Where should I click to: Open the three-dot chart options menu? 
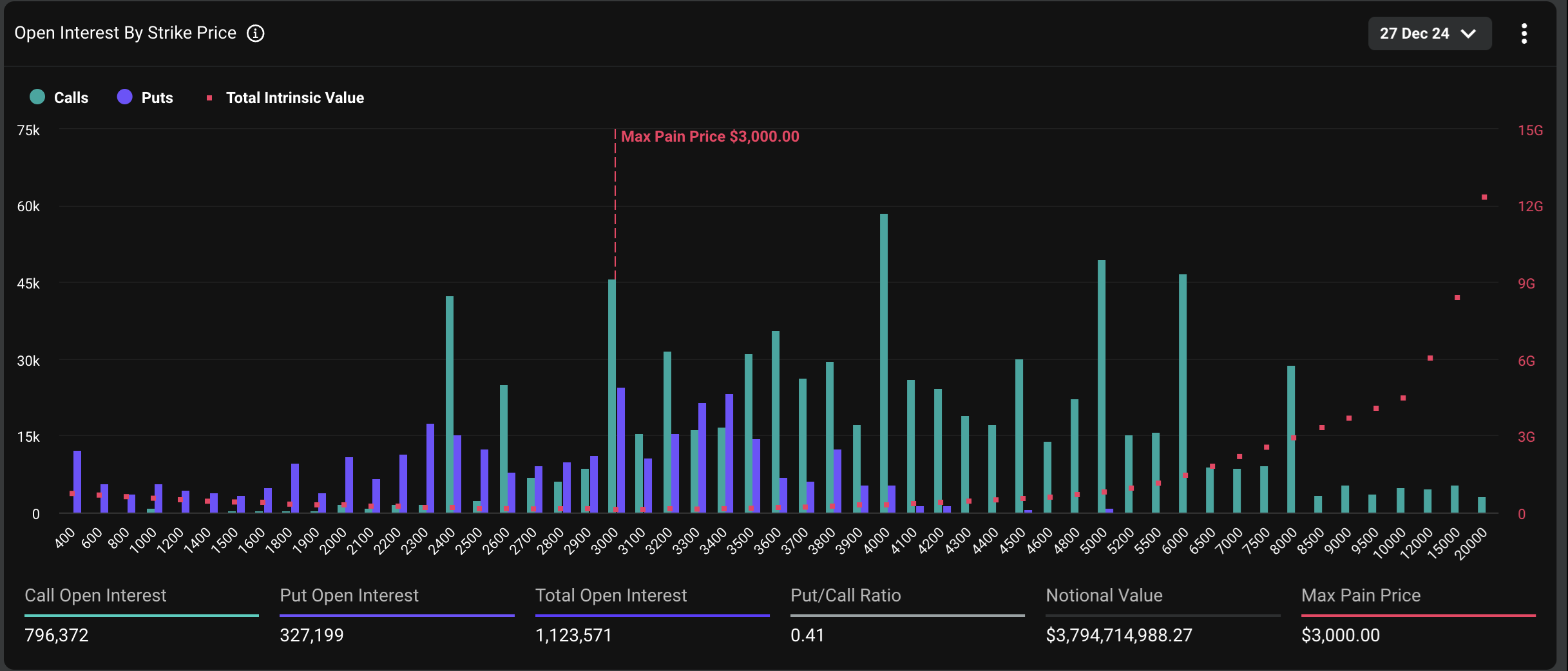(x=1524, y=33)
